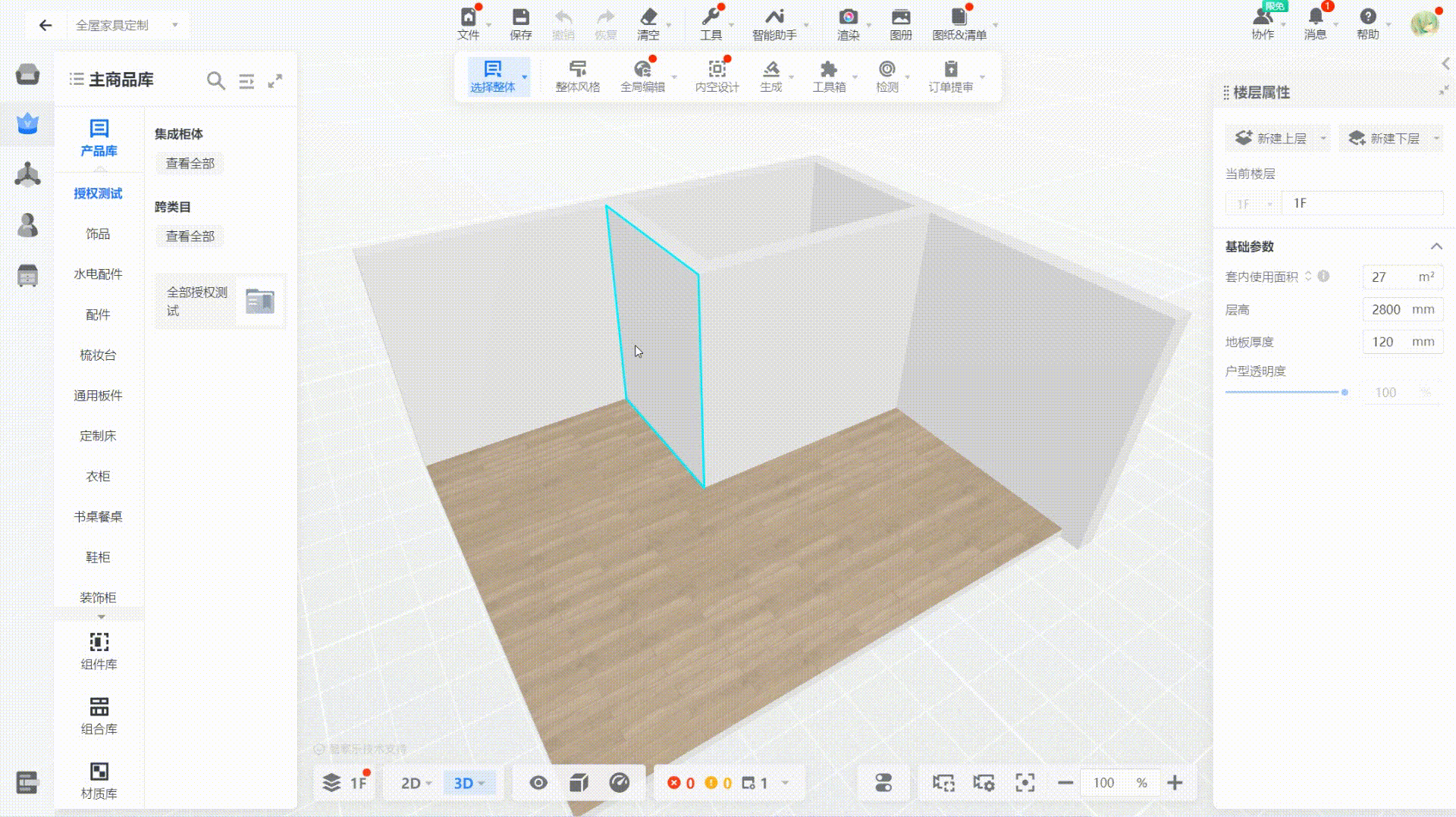Open the Toolbox (工具箱) puzzle icon
Screen dimensions: 1456x817
point(829,77)
